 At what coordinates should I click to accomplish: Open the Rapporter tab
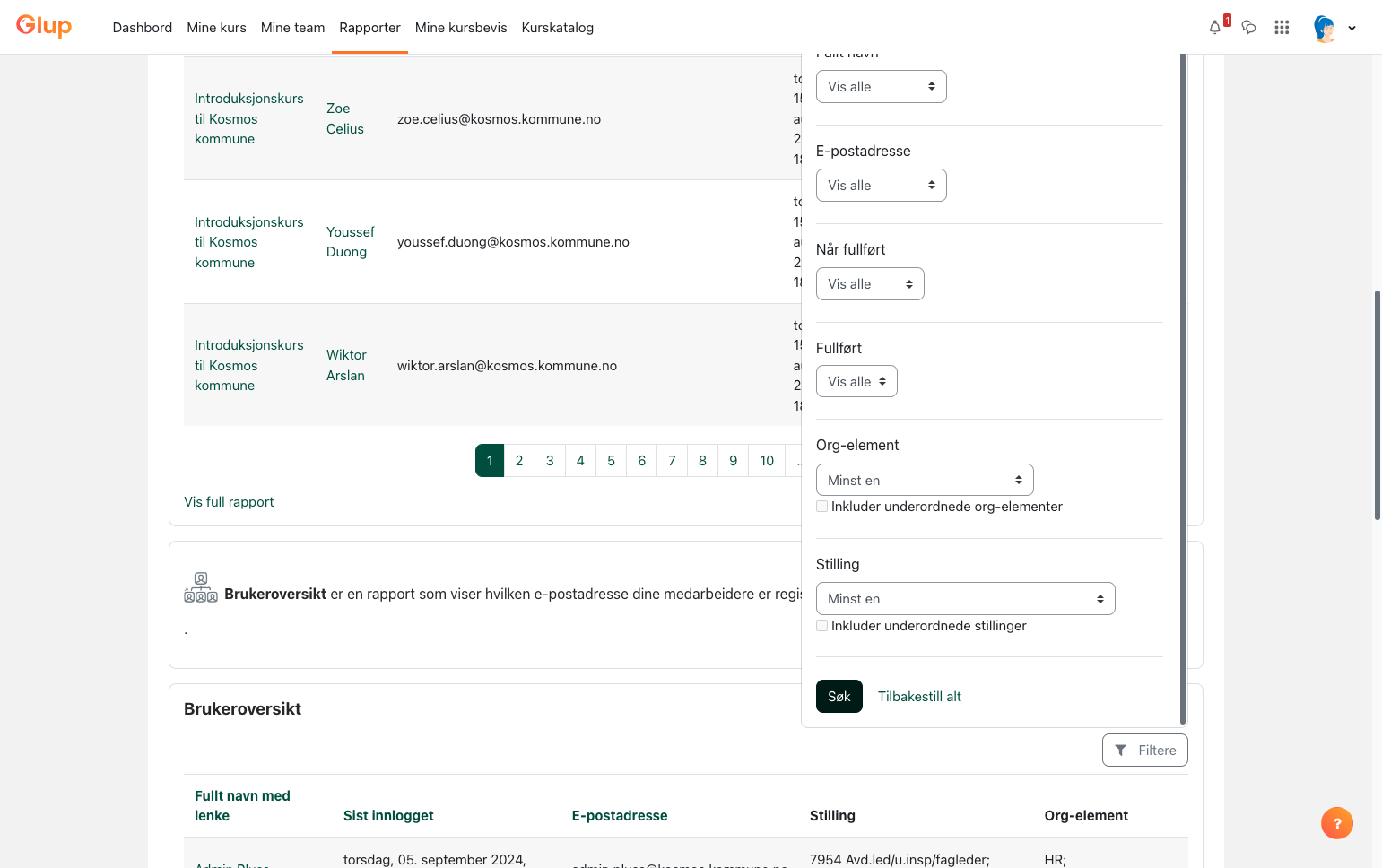[369, 28]
